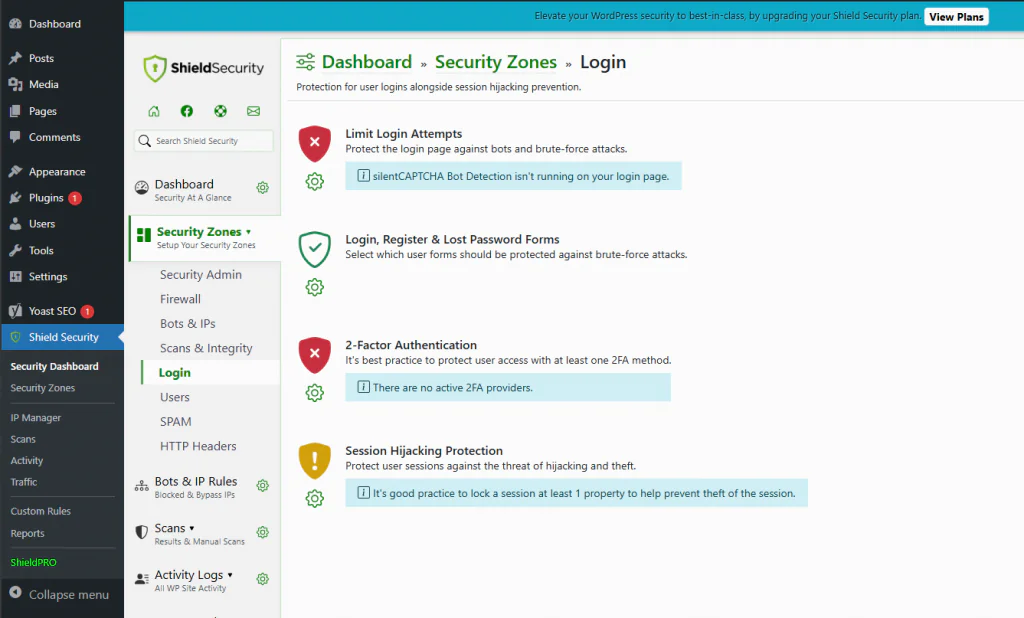The width and height of the screenshot is (1024, 618).
Task: Open Shield's Facebook icon link
Action: (187, 111)
